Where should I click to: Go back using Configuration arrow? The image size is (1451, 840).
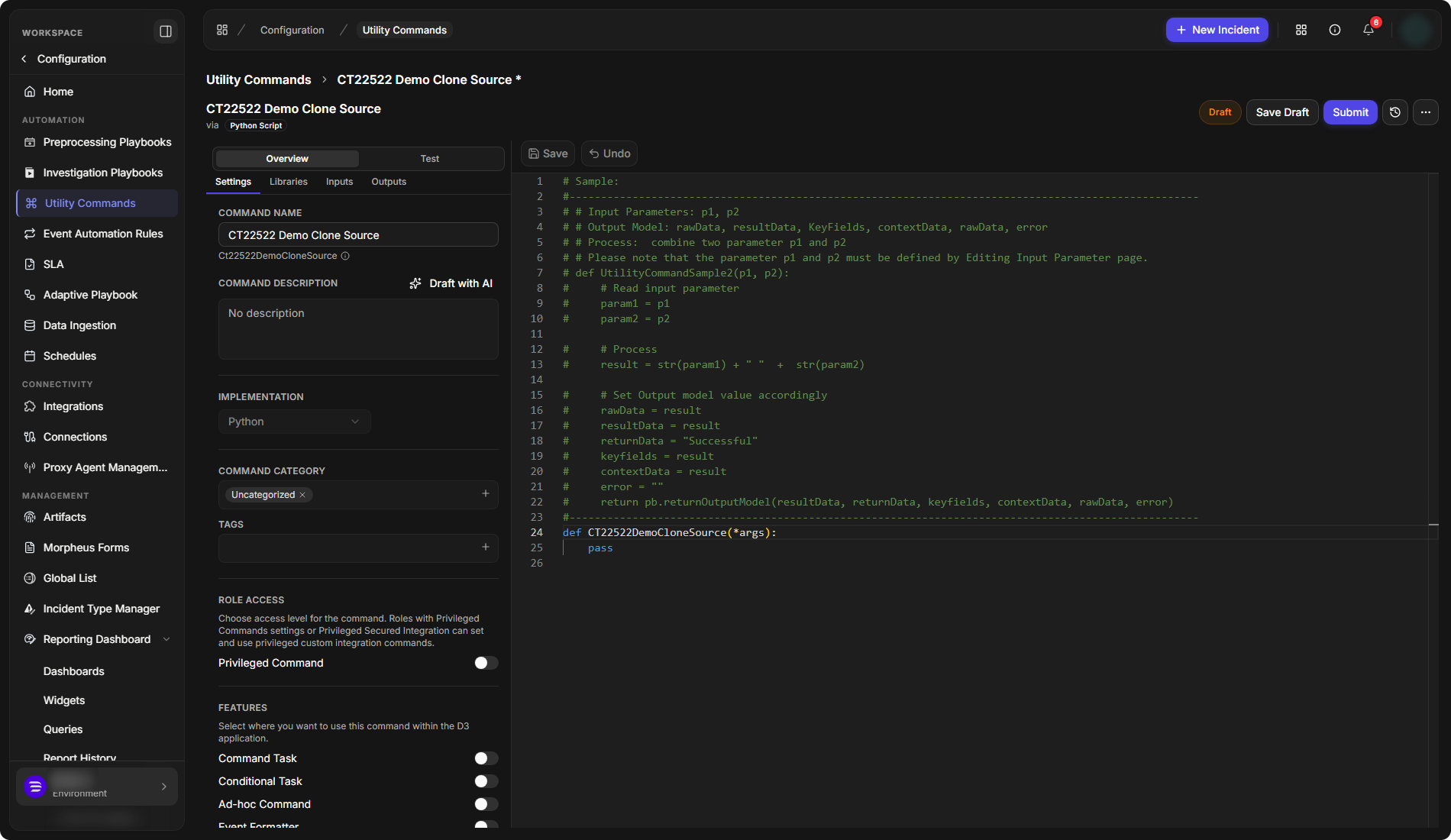[x=24, y=59]
